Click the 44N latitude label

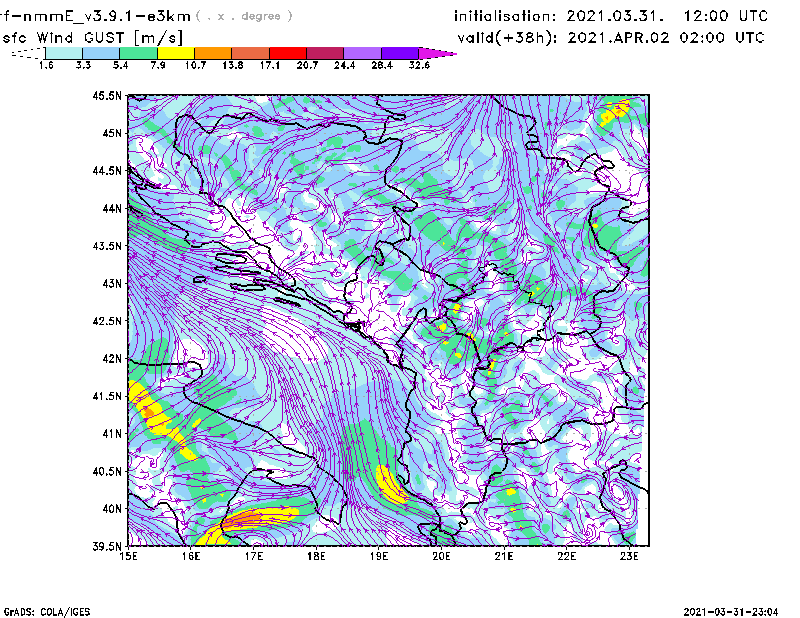[x=112, y=208]
